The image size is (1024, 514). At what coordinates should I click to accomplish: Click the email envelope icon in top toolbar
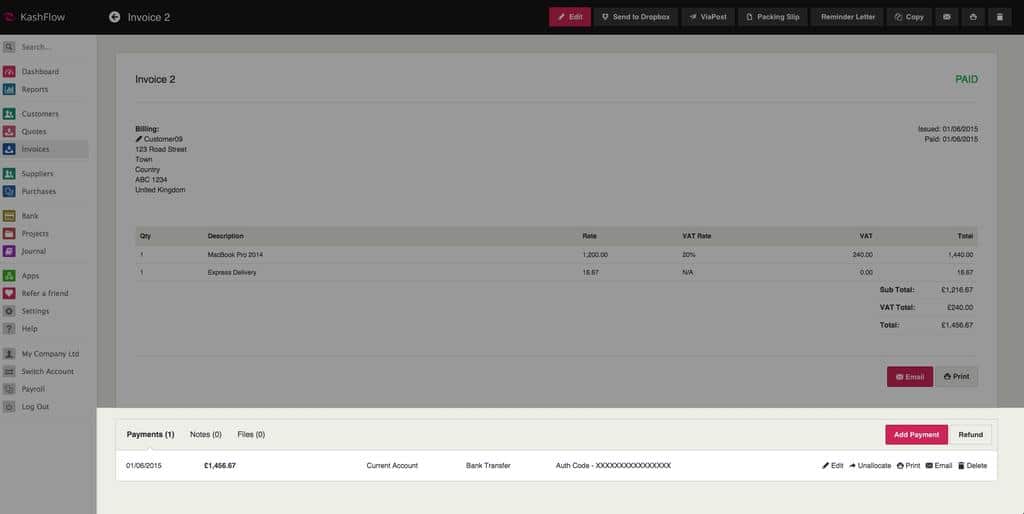click(946, 17)
